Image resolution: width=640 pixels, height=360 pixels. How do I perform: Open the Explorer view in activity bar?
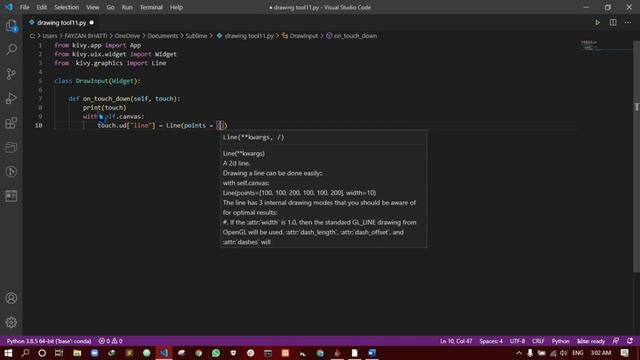click(11, 26)
